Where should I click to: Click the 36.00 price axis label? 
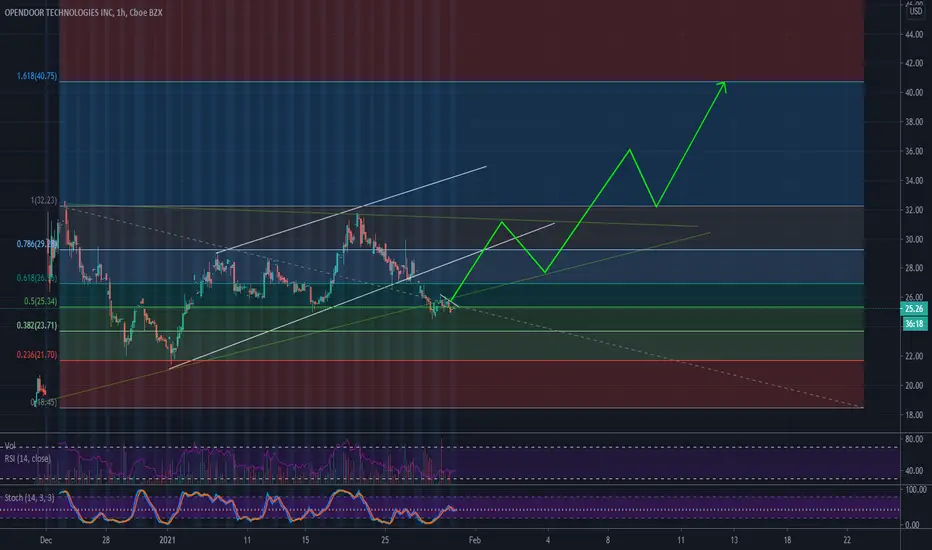pos(914,152)
